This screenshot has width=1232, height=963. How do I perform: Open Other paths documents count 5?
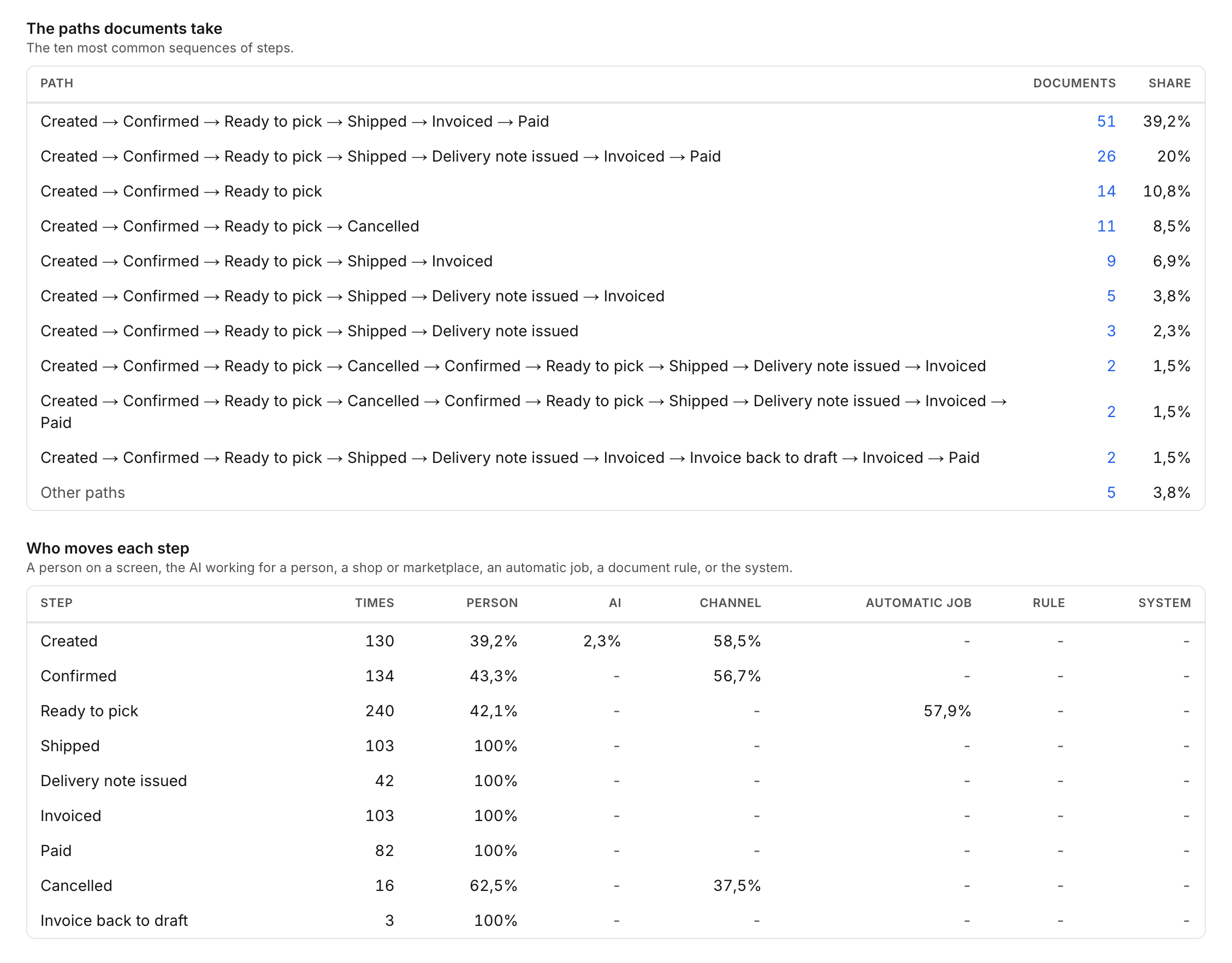point(1111,493)
